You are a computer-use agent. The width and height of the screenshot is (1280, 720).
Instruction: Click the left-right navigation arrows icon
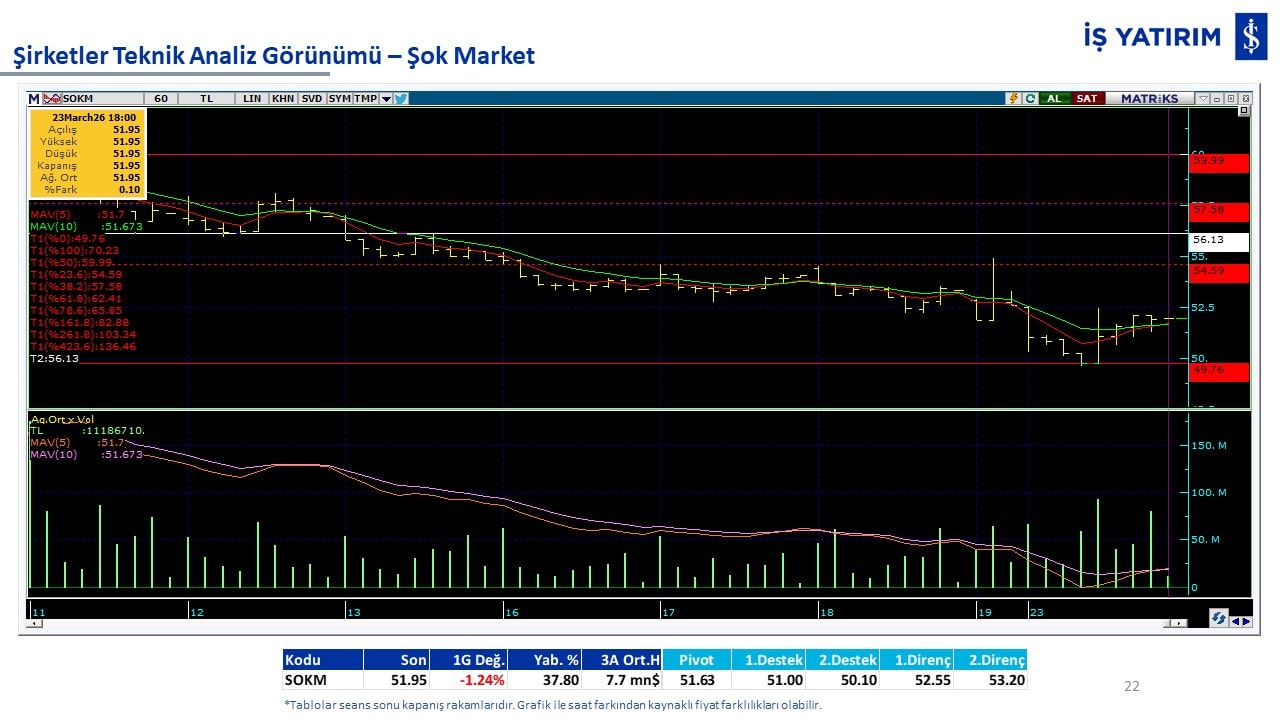click(1240, 620)
